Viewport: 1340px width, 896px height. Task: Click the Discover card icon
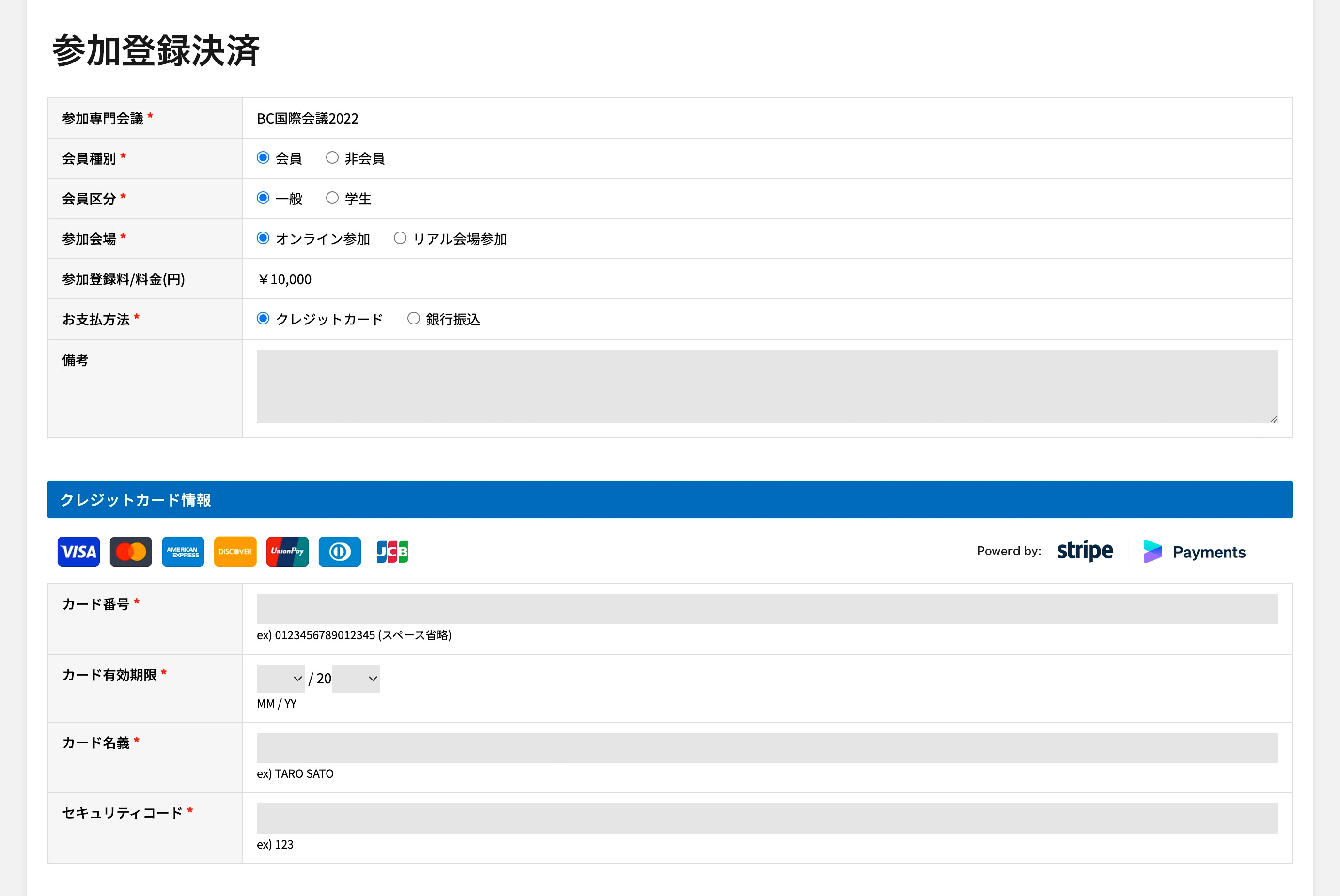click(235, 552)
